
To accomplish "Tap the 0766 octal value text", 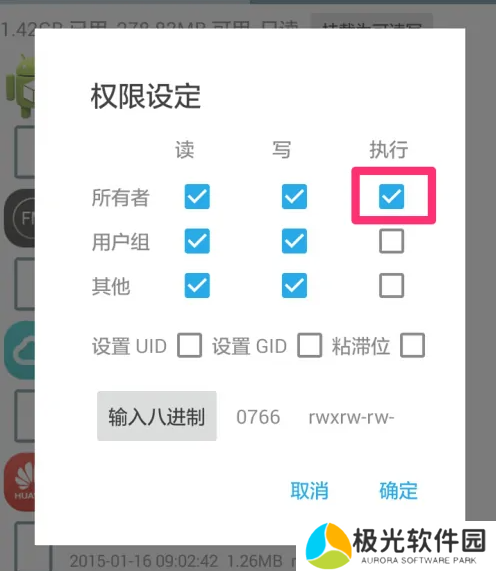I will pos(258,417).
